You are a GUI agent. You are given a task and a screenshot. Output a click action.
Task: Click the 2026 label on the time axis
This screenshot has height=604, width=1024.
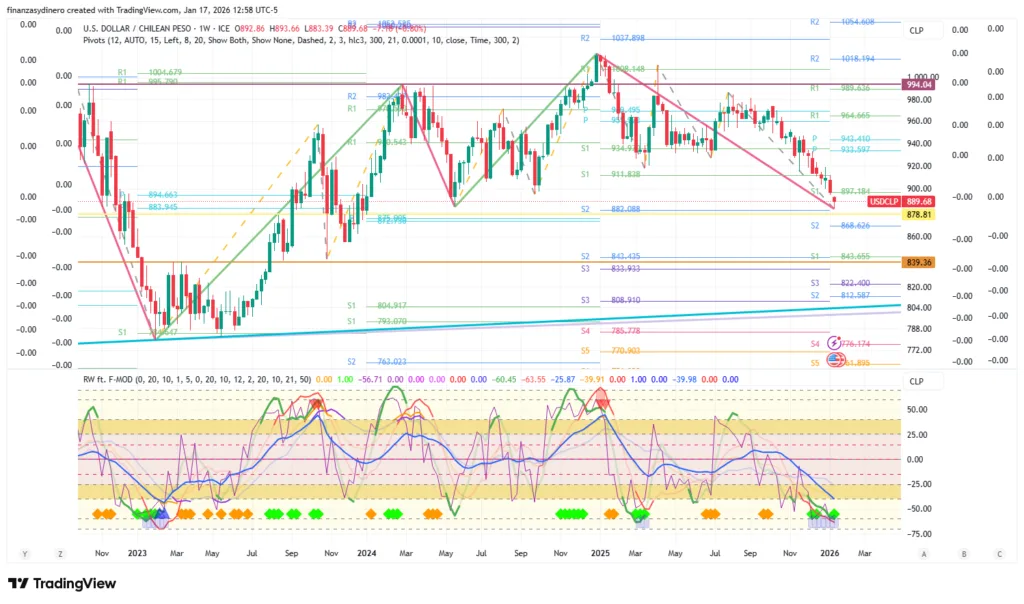click(829, 553)
